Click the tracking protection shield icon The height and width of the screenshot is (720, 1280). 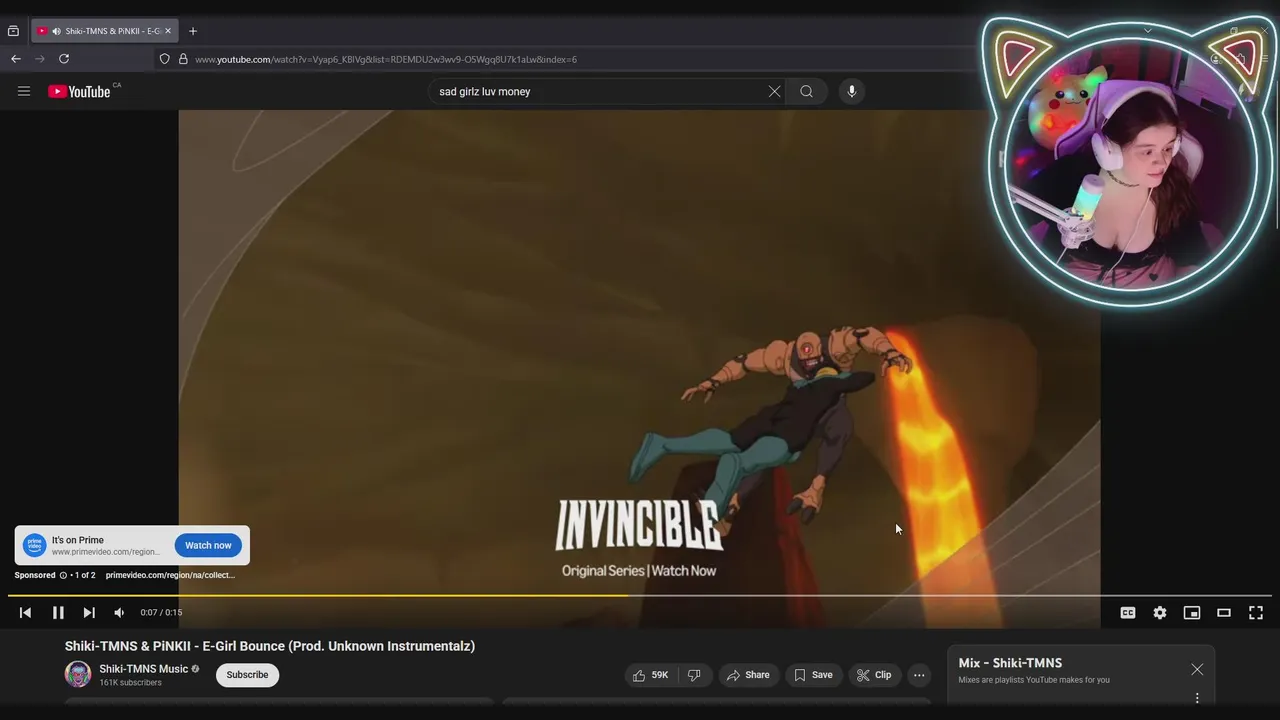tap(165, 59)
